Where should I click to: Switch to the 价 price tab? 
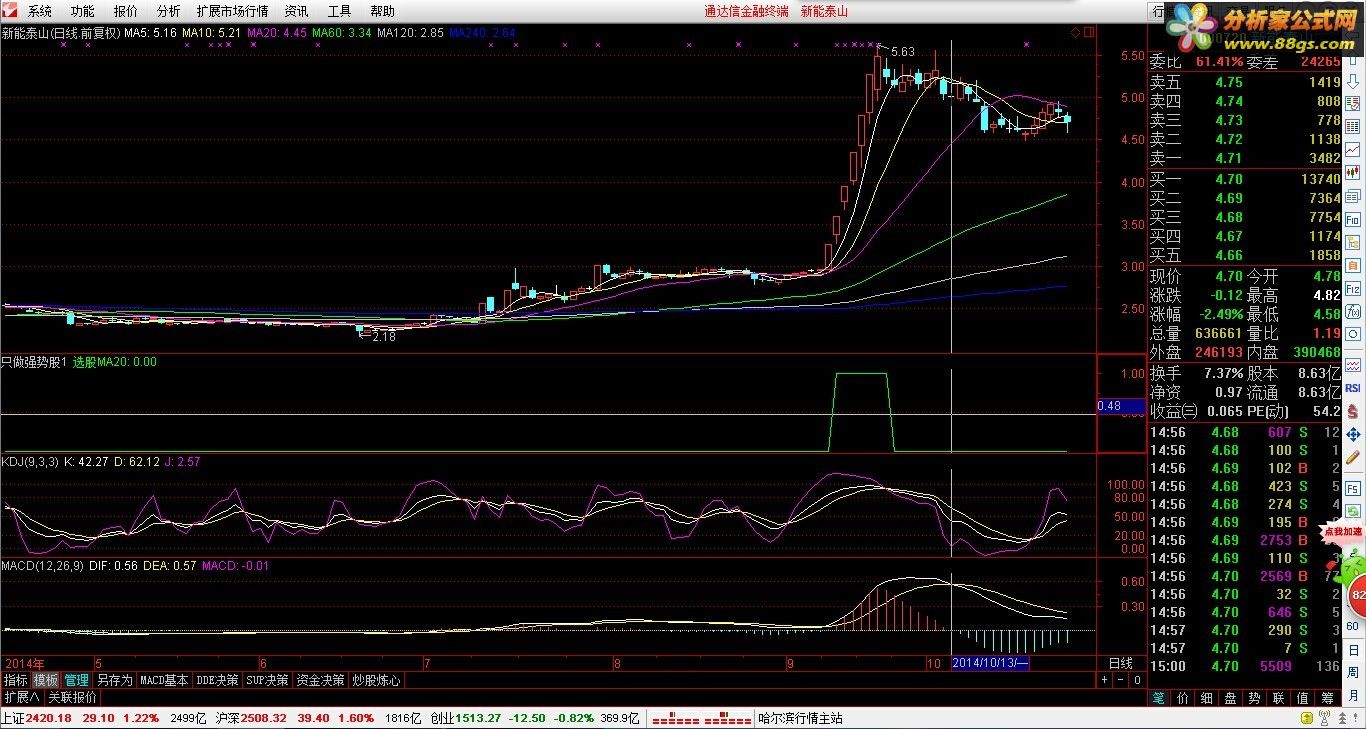coord(1182,698)
